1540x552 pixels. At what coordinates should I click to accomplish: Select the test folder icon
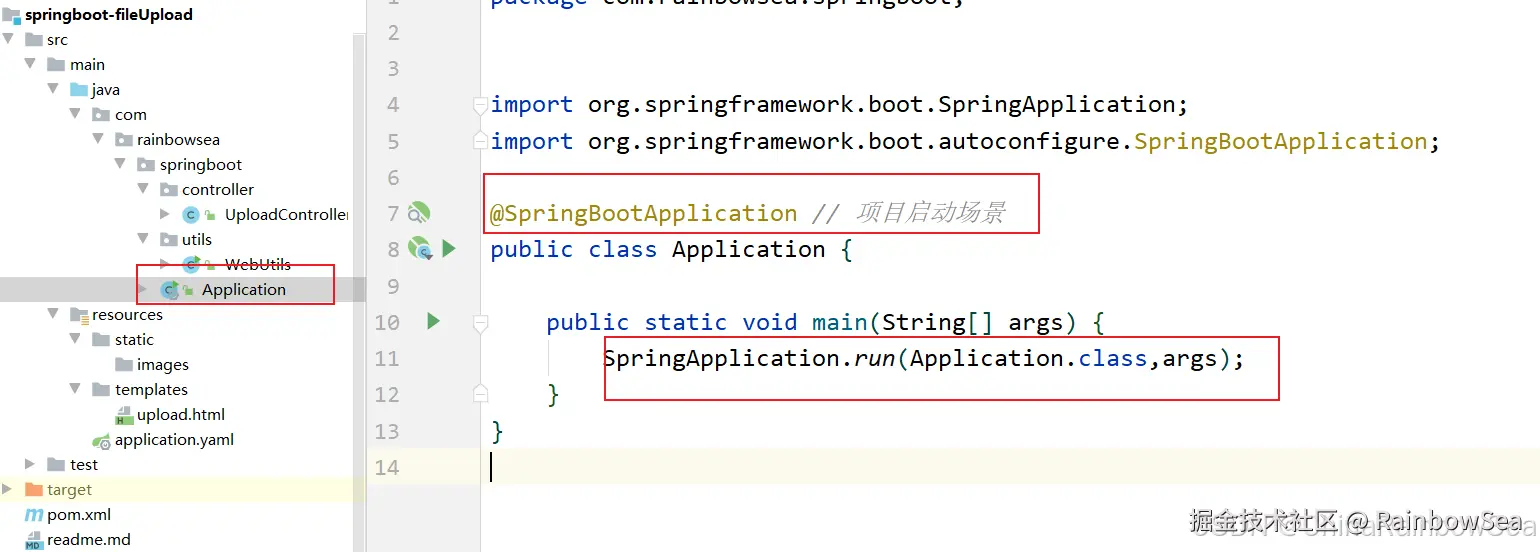[x=56, y=465]
